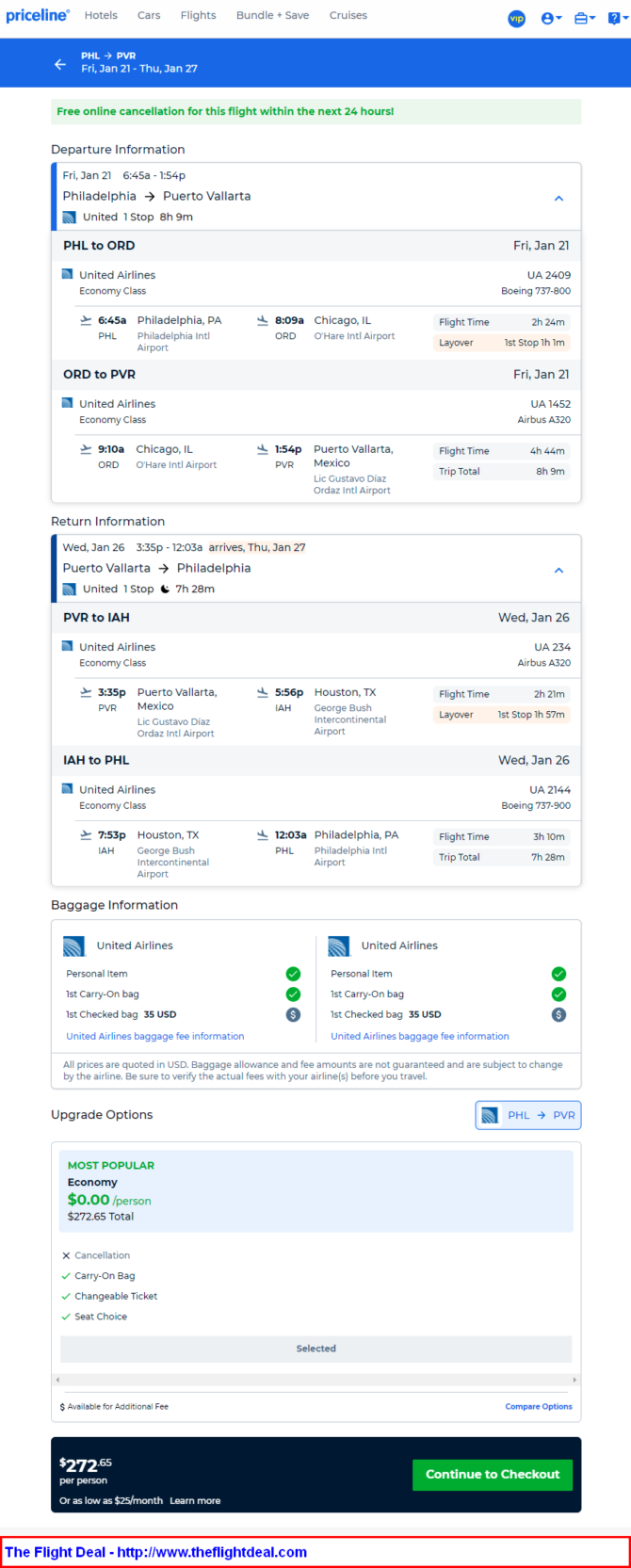The image size is (631, 1568).
Task: Click United Airlines logo for flight UA 2144
Action: (x=67, y=789)
